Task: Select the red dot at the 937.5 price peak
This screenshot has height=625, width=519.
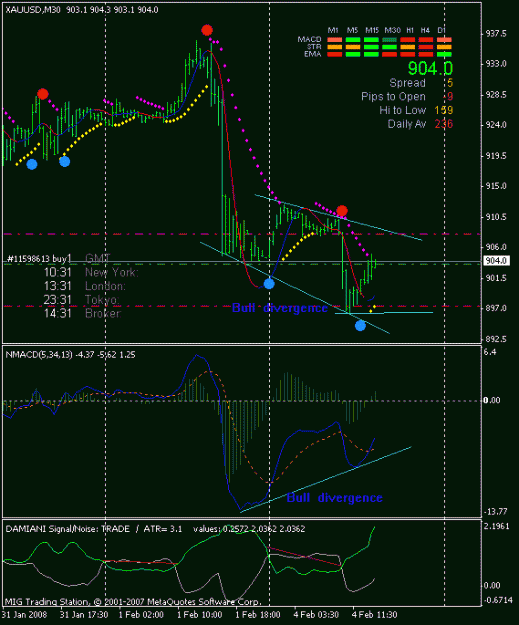Action: 207,30
